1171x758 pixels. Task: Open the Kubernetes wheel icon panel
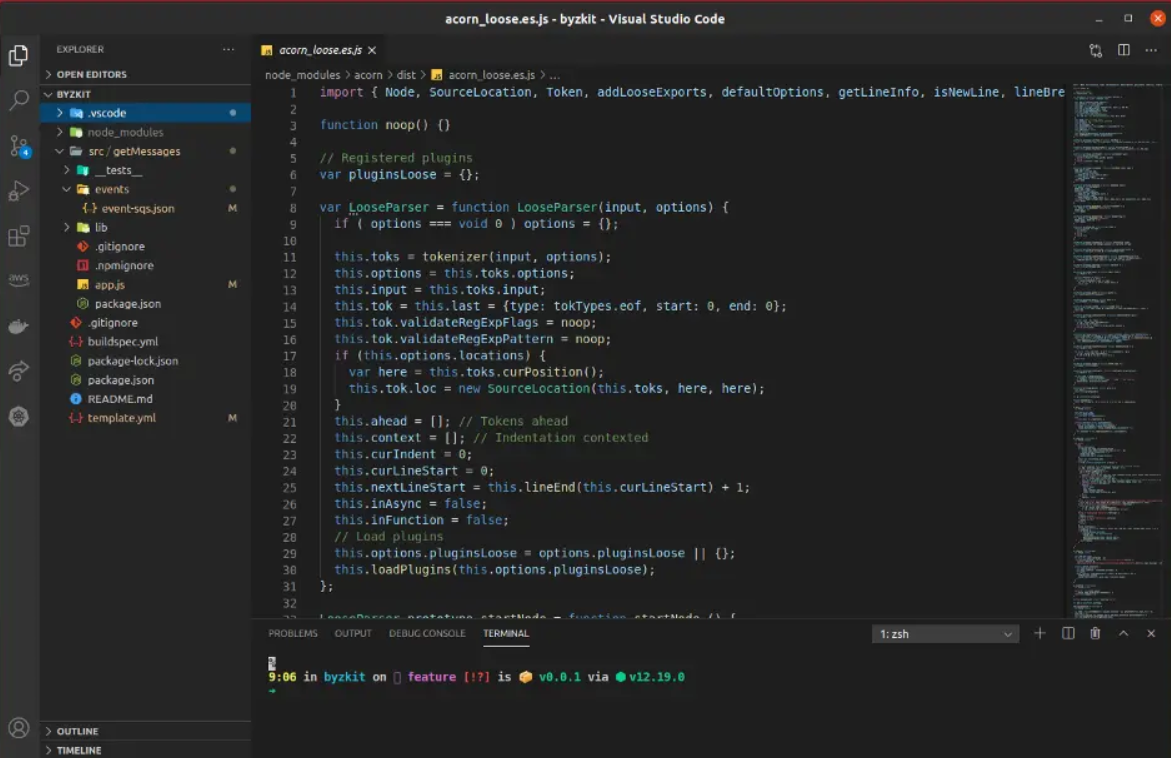19,416
